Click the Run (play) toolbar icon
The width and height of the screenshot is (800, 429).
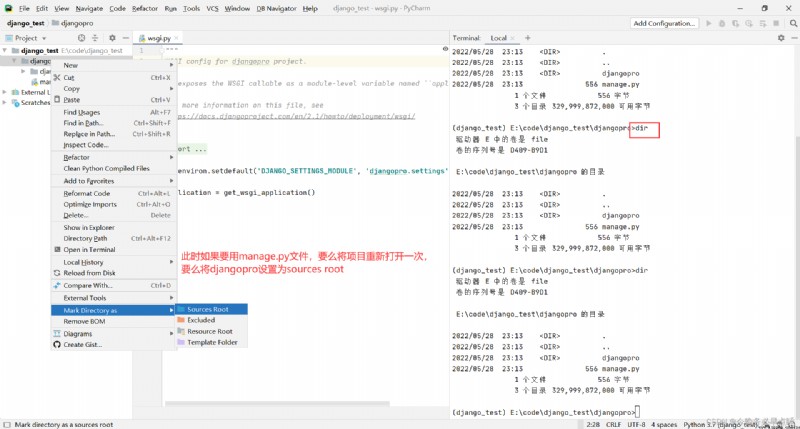pos(709,23)
